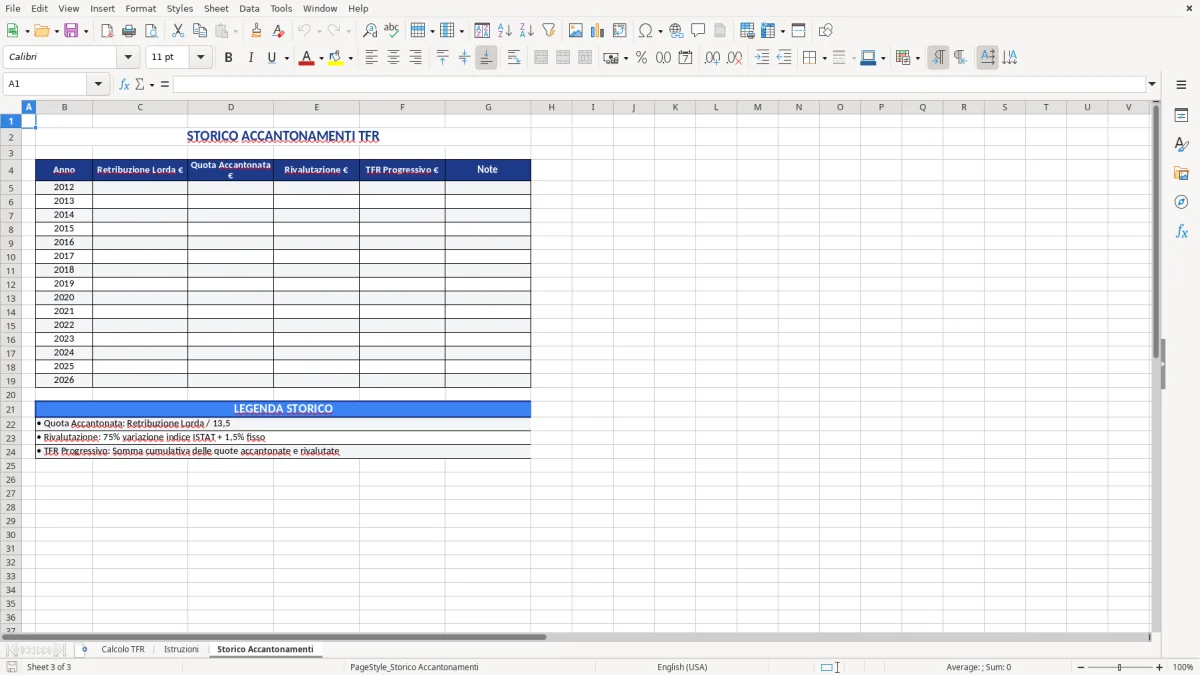Viewport: 1200px width, 675px height.
Task: Click Format as Date icon
Action: (685, 58)
